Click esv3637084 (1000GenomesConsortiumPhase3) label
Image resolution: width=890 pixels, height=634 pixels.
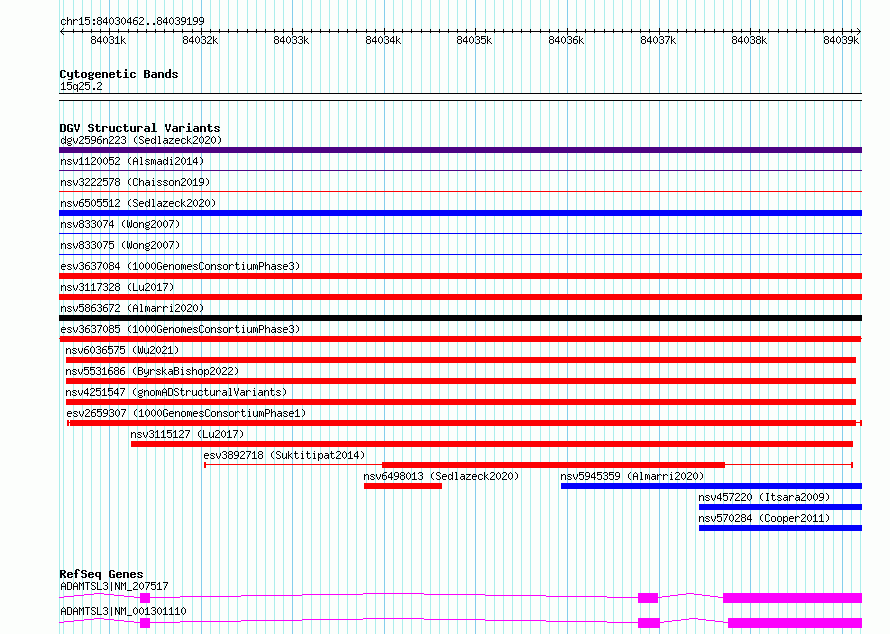click(180, 266)
